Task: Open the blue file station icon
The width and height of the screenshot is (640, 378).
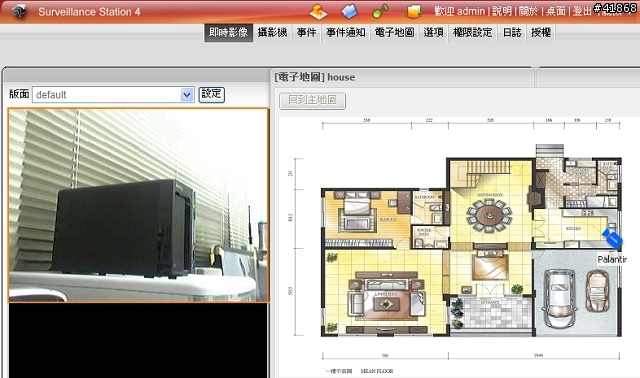Action: point(349,11)
